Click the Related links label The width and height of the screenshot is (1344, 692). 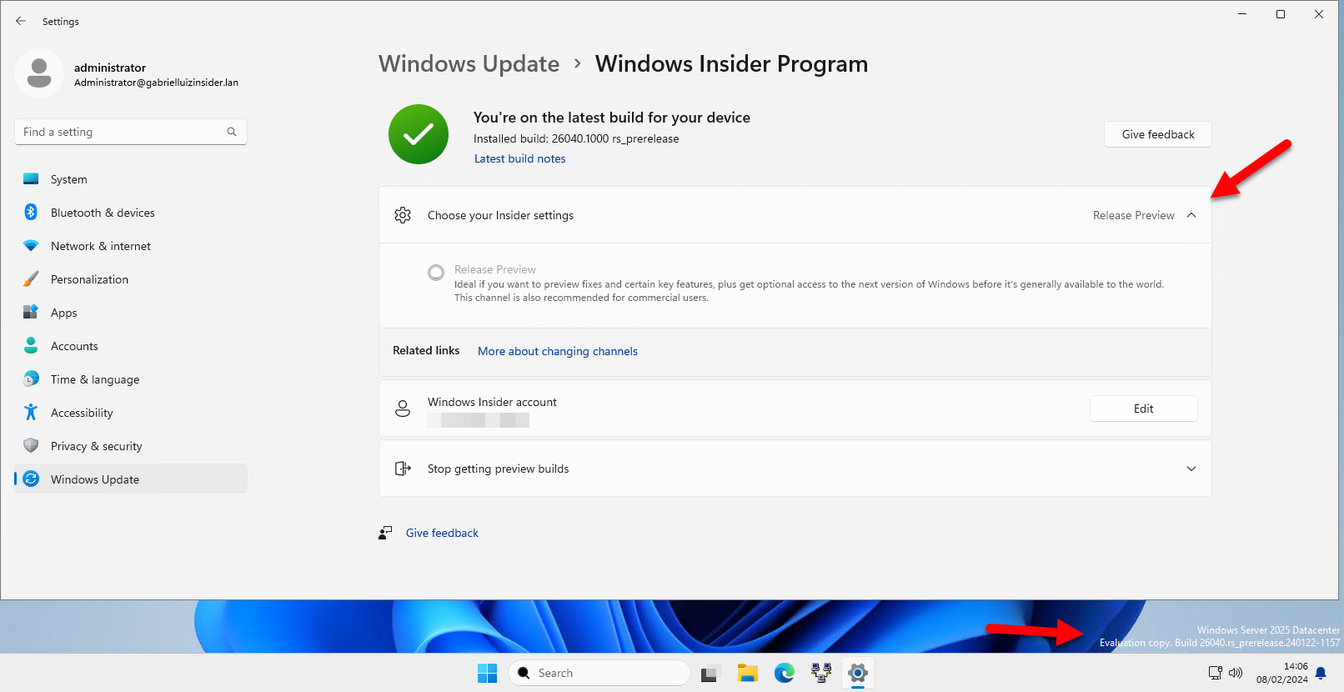pyautogui.click(x=426, y=351)
